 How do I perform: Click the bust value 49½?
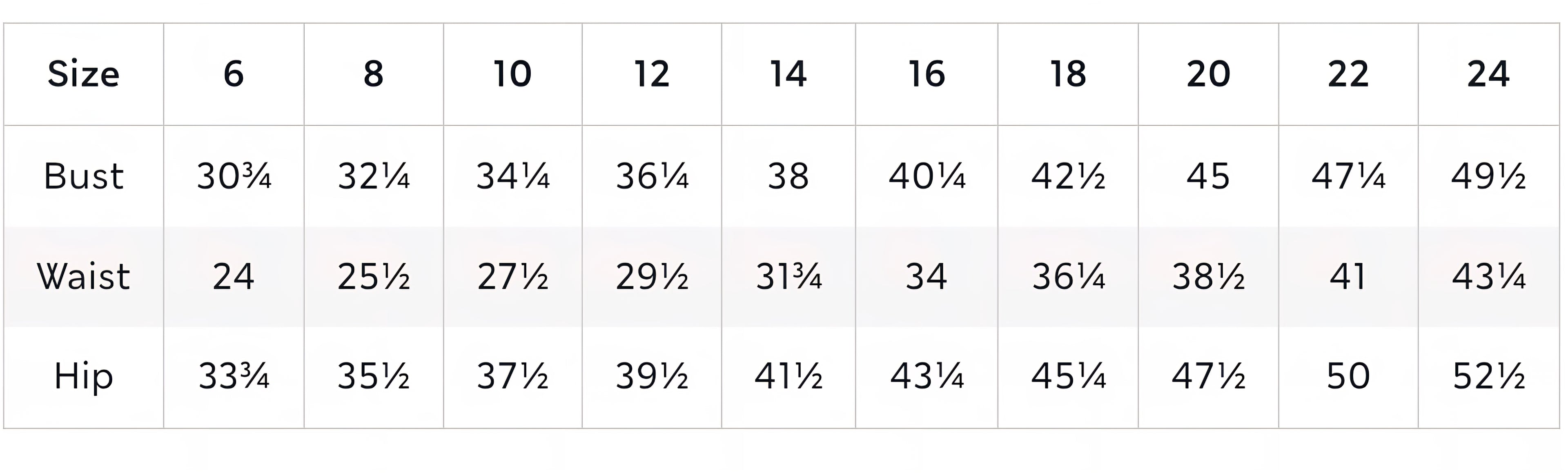click(1488, 177)
